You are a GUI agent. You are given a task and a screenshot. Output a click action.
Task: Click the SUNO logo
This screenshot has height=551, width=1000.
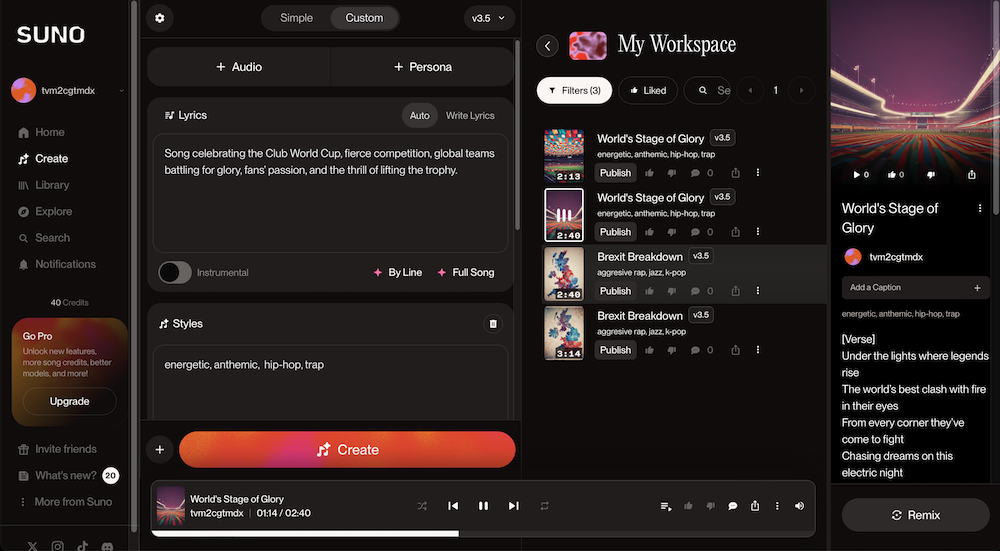pyautogui.click(x=51, y=35)
